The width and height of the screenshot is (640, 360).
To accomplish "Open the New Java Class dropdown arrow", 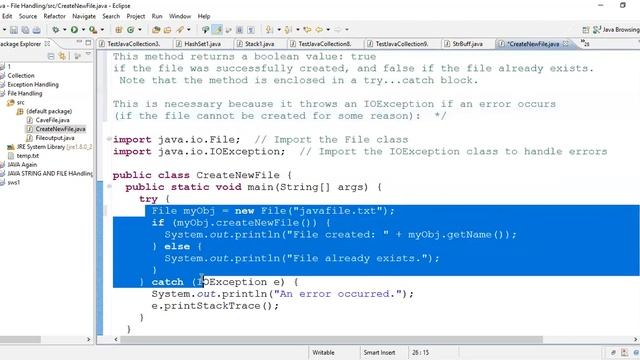I will (140, 30).
